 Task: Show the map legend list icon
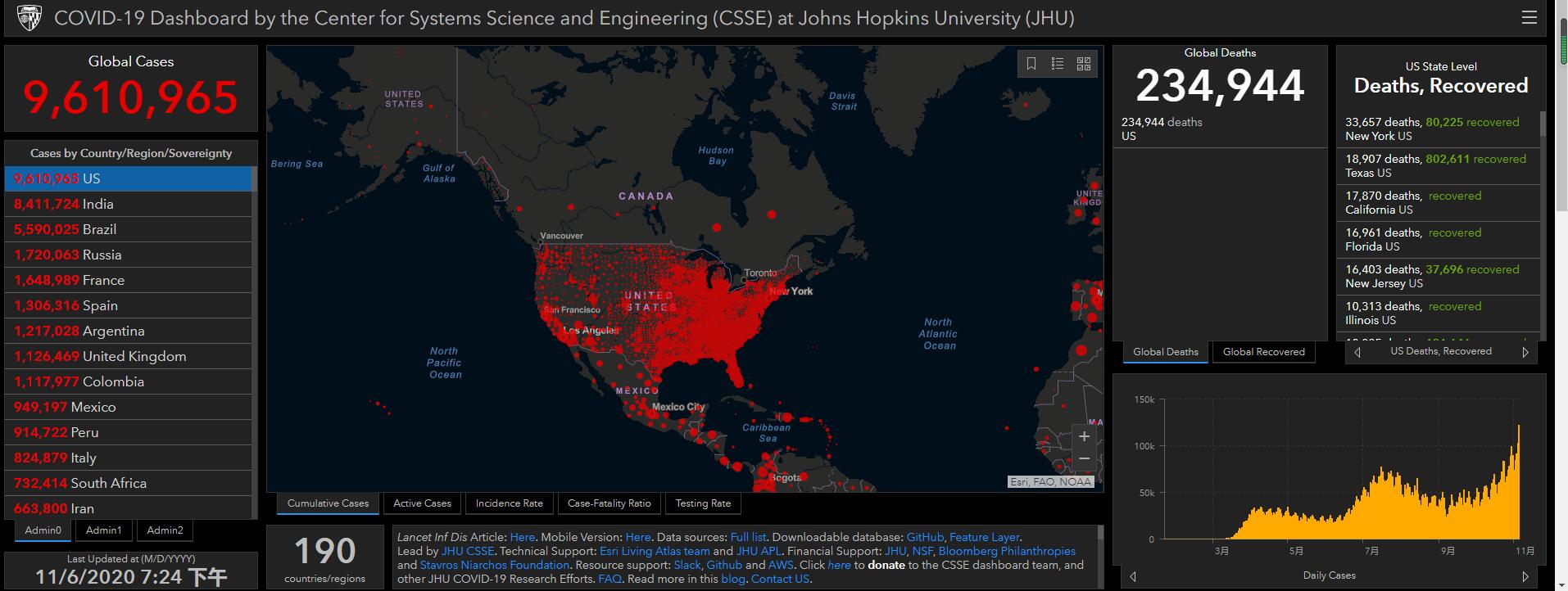click(x=1058, y=64)
